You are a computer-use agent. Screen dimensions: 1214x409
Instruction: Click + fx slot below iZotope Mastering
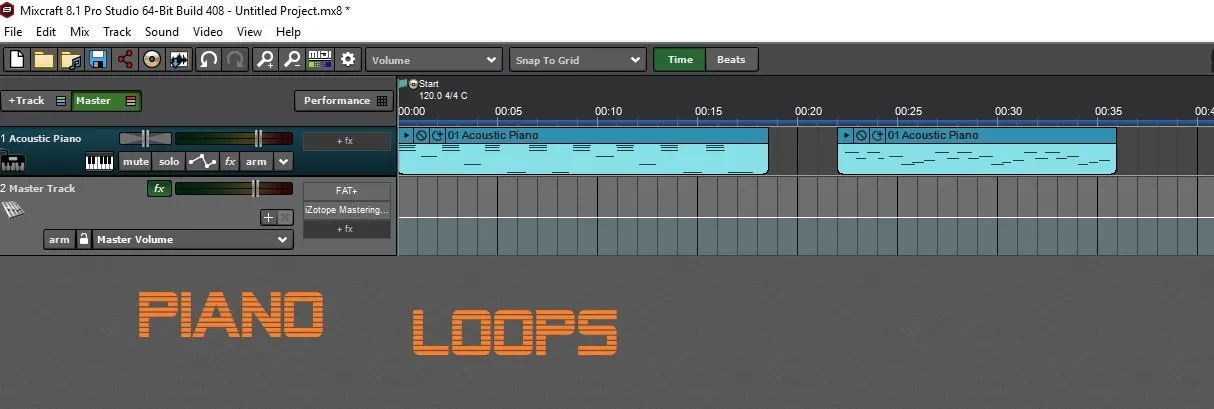pos(346,229)
